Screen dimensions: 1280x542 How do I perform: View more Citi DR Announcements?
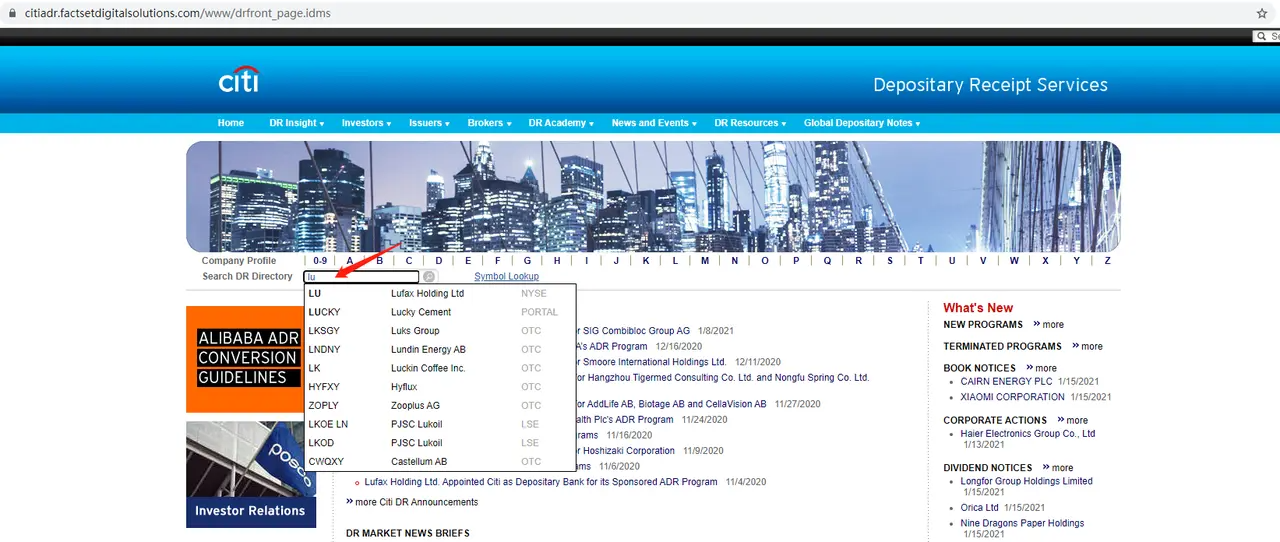tap(412, 502)
